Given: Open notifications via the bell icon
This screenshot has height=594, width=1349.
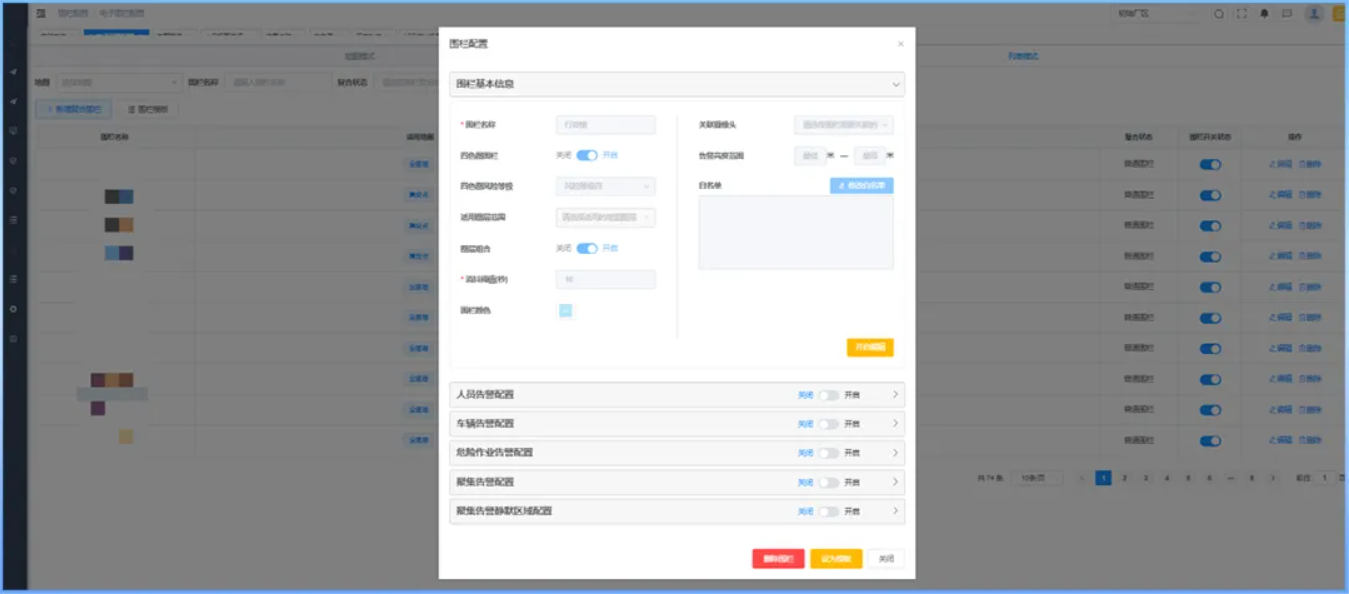Looking at the screenshot, I should point(1265,14).
